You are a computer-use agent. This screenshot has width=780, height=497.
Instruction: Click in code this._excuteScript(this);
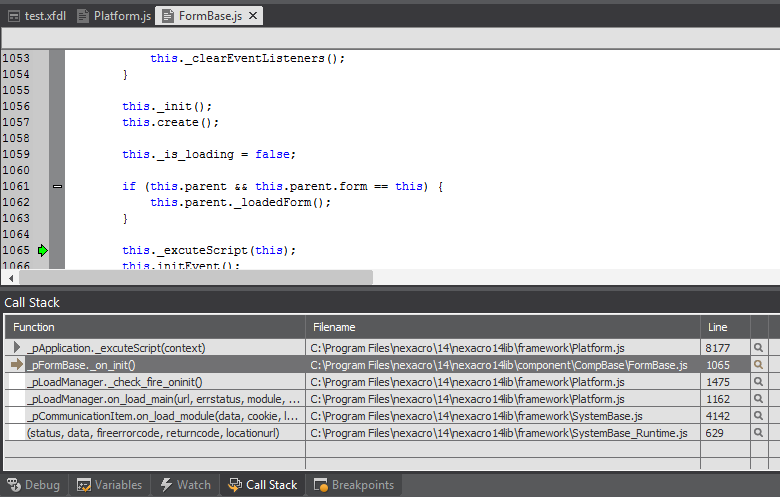(x=209, y=250)
